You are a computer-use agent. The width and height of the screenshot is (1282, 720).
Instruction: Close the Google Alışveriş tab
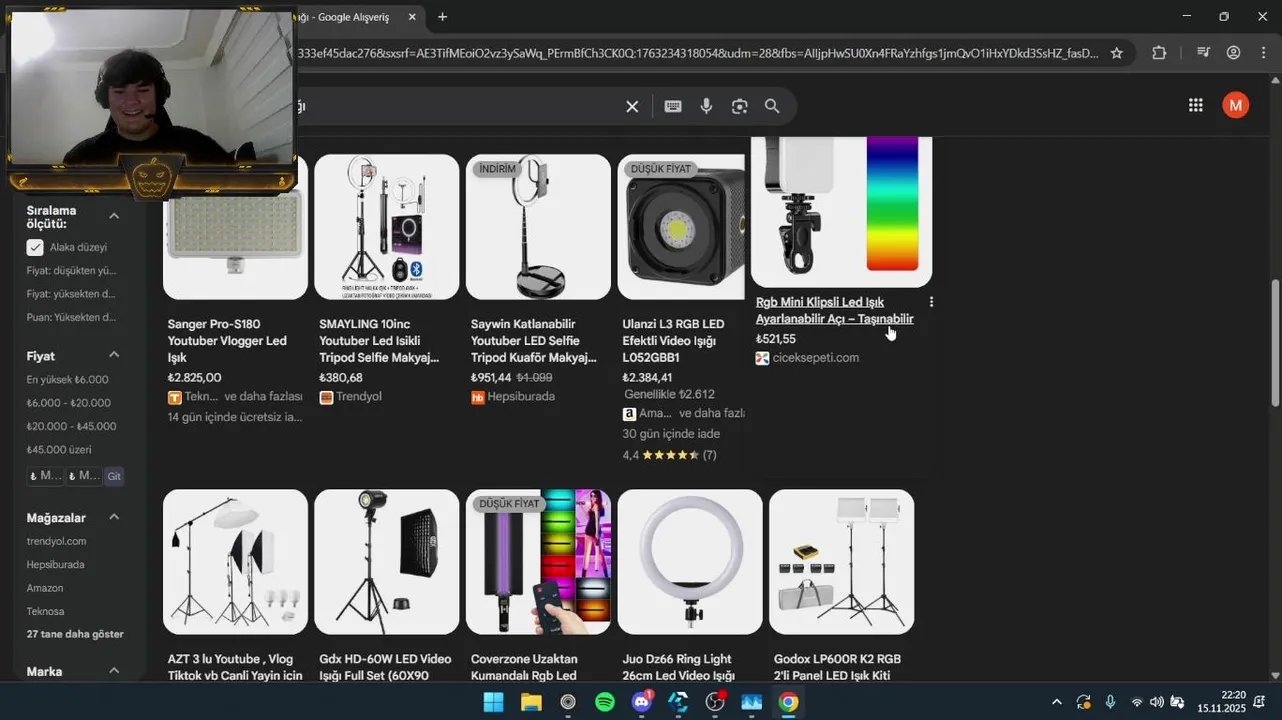pos(412,17)
